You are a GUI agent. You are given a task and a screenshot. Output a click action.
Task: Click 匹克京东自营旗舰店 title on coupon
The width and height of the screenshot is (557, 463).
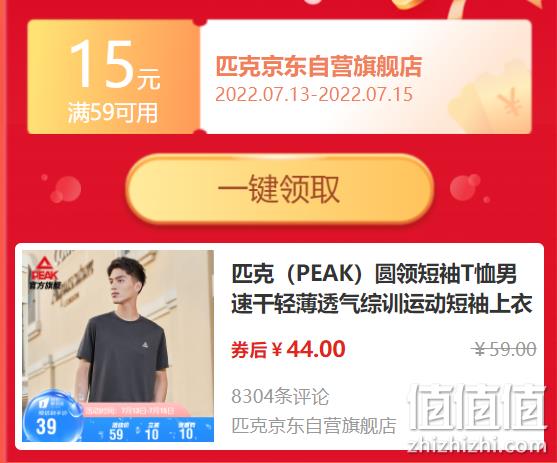click(x=319, y=66)
